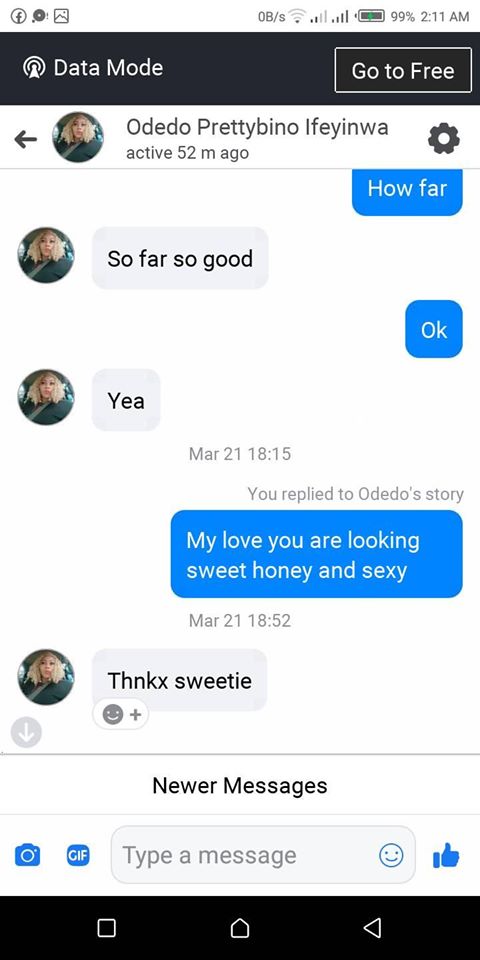Tap the scroll-down arrow circle
This screenshot has height=960, width=480.
coord(26,732)
